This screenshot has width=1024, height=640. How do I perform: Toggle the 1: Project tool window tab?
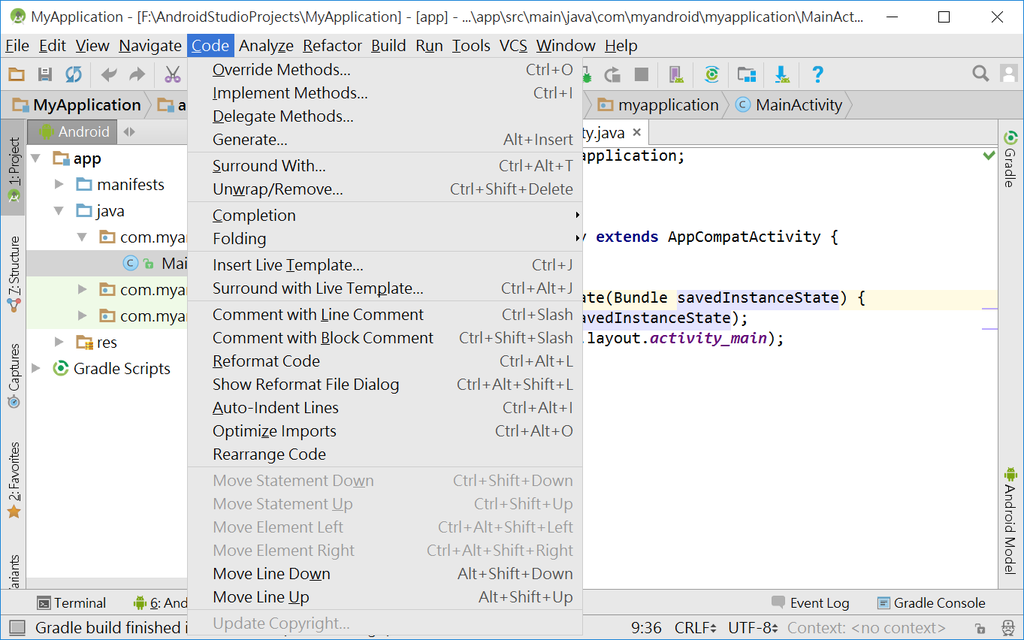[x=14, y=168]
